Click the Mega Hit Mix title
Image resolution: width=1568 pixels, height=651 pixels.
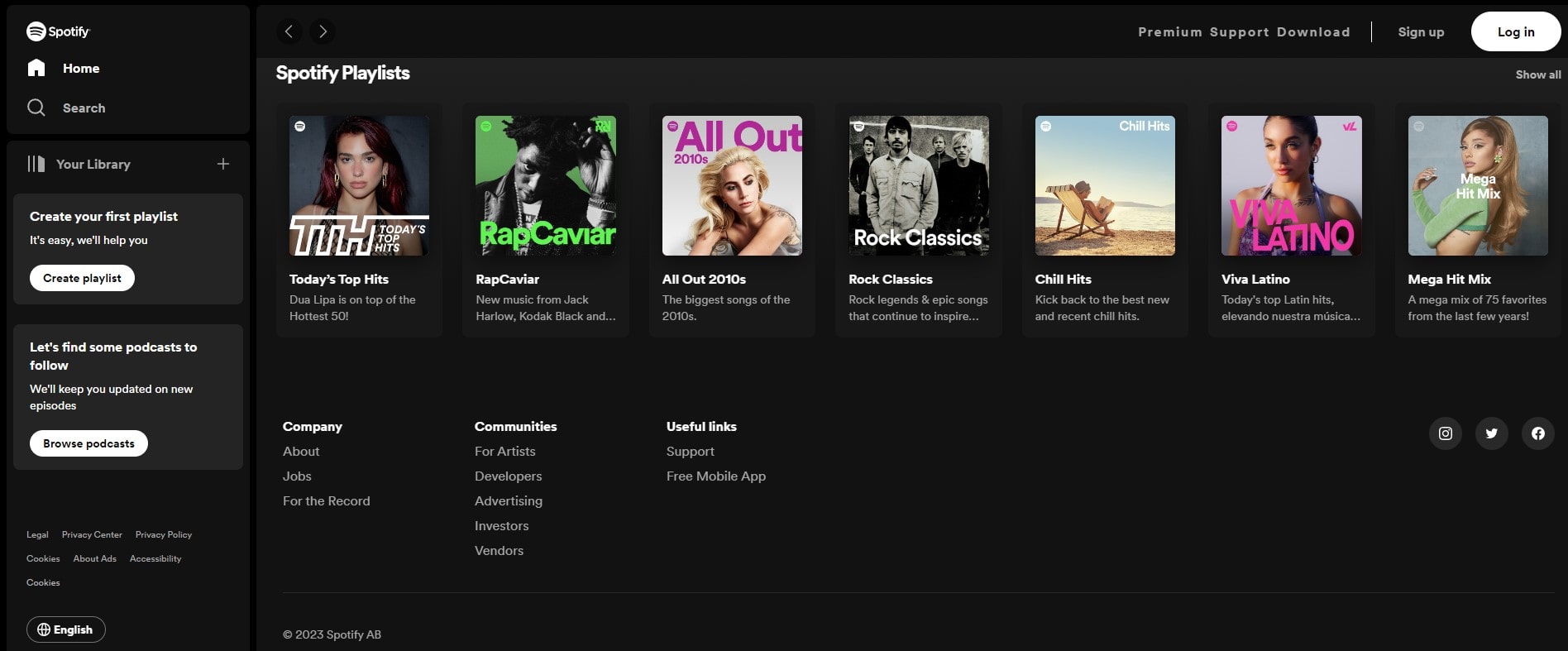pos(1450,280)
